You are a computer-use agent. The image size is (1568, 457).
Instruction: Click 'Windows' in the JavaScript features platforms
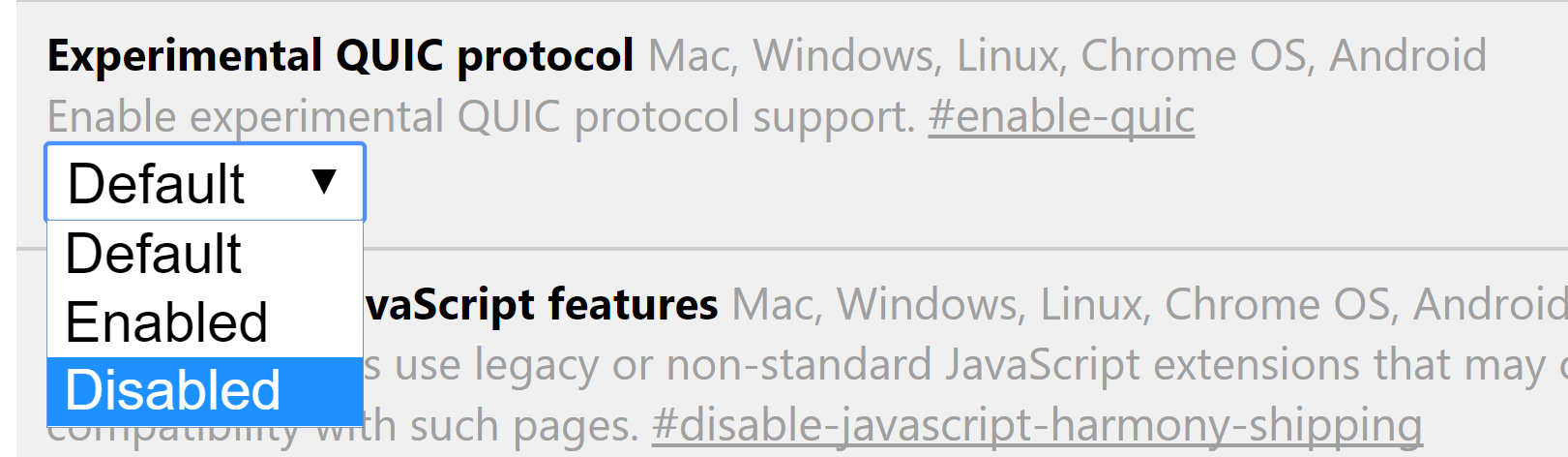pyautogui.click(x=931, y=305)
